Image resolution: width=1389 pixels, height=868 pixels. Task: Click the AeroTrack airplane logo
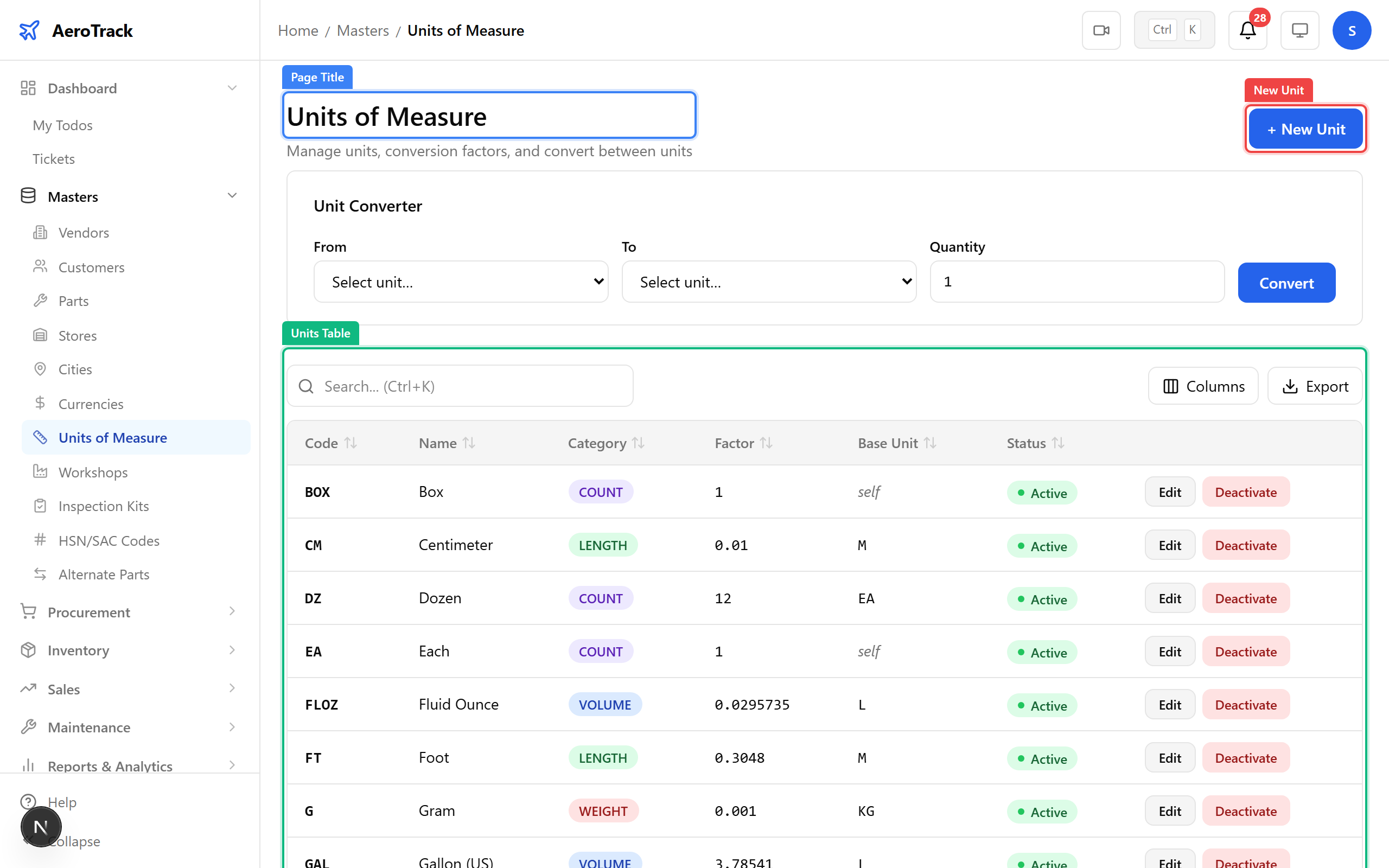(29, 30)
